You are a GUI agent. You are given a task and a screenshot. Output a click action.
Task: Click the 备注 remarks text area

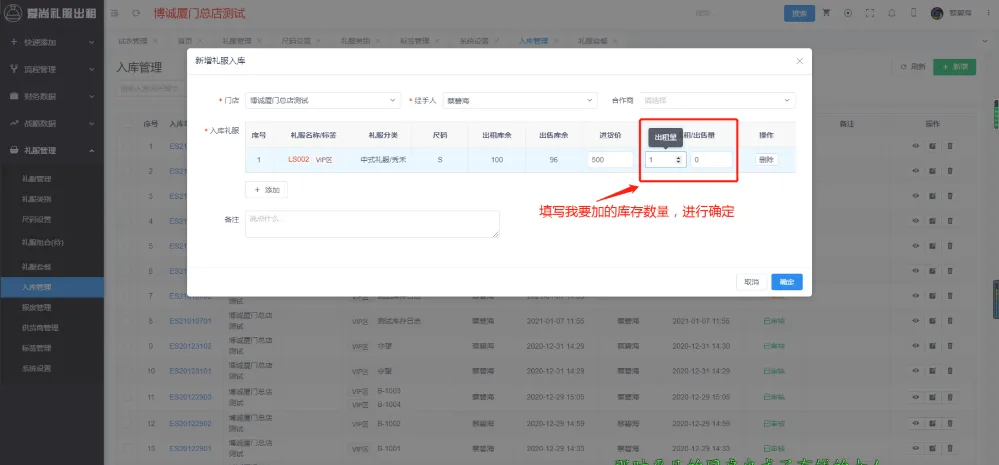pyautogui.click(x=372, y=224)
